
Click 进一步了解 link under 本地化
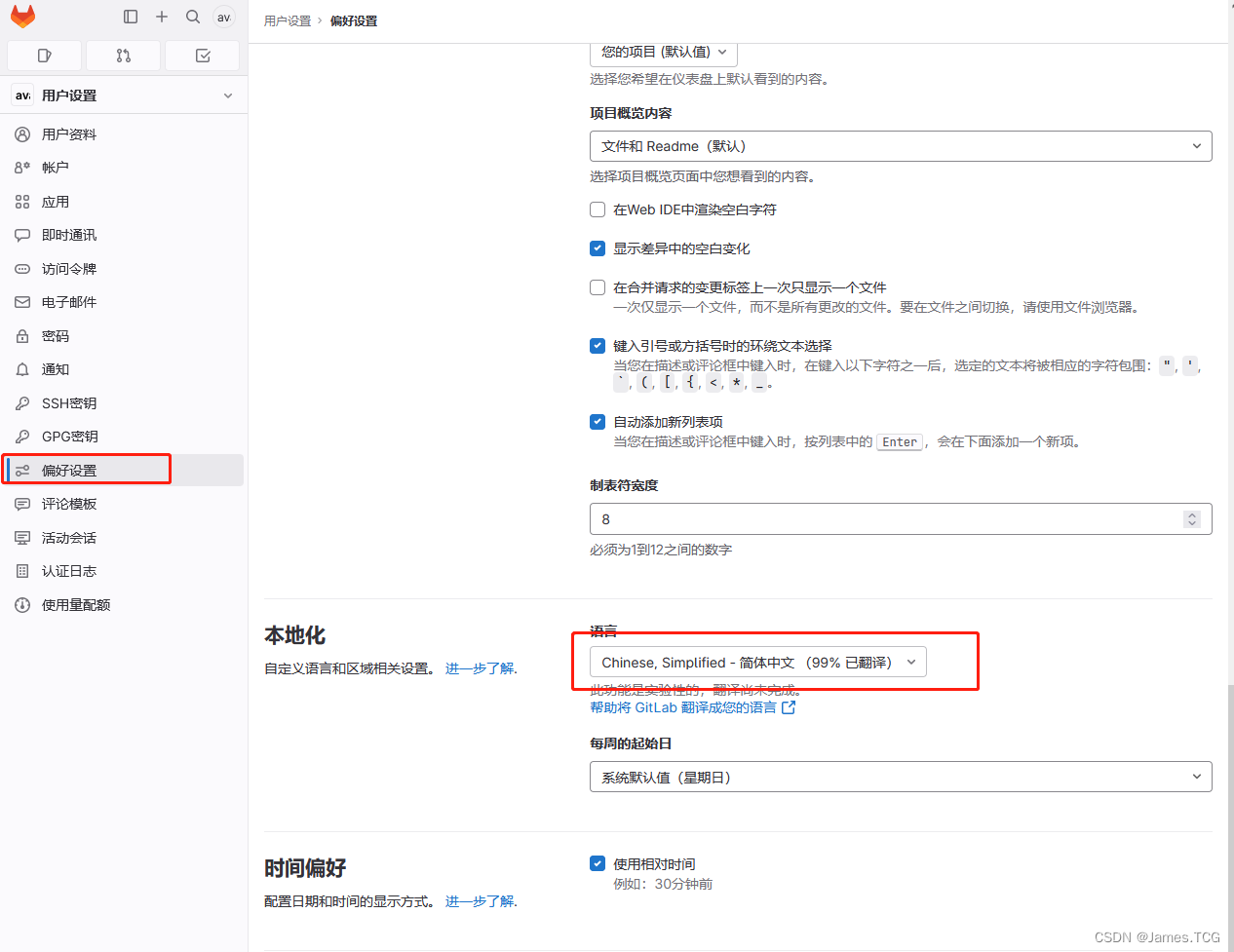(x=479, y=667)
